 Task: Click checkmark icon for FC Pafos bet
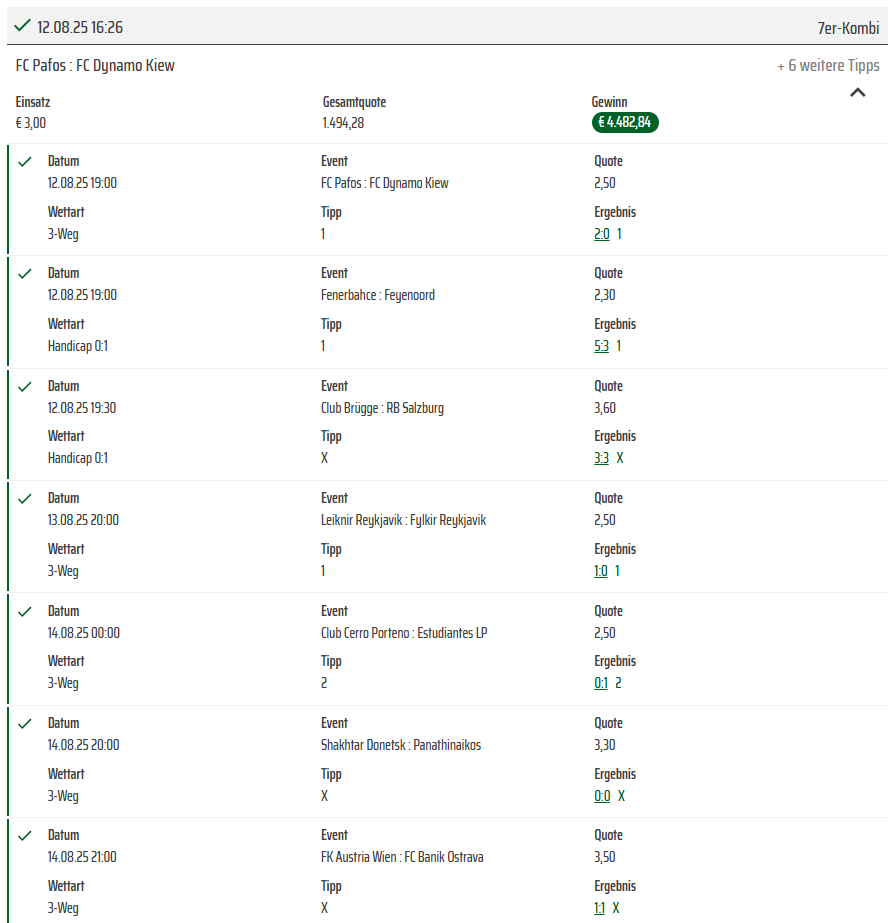pos(25,162)
